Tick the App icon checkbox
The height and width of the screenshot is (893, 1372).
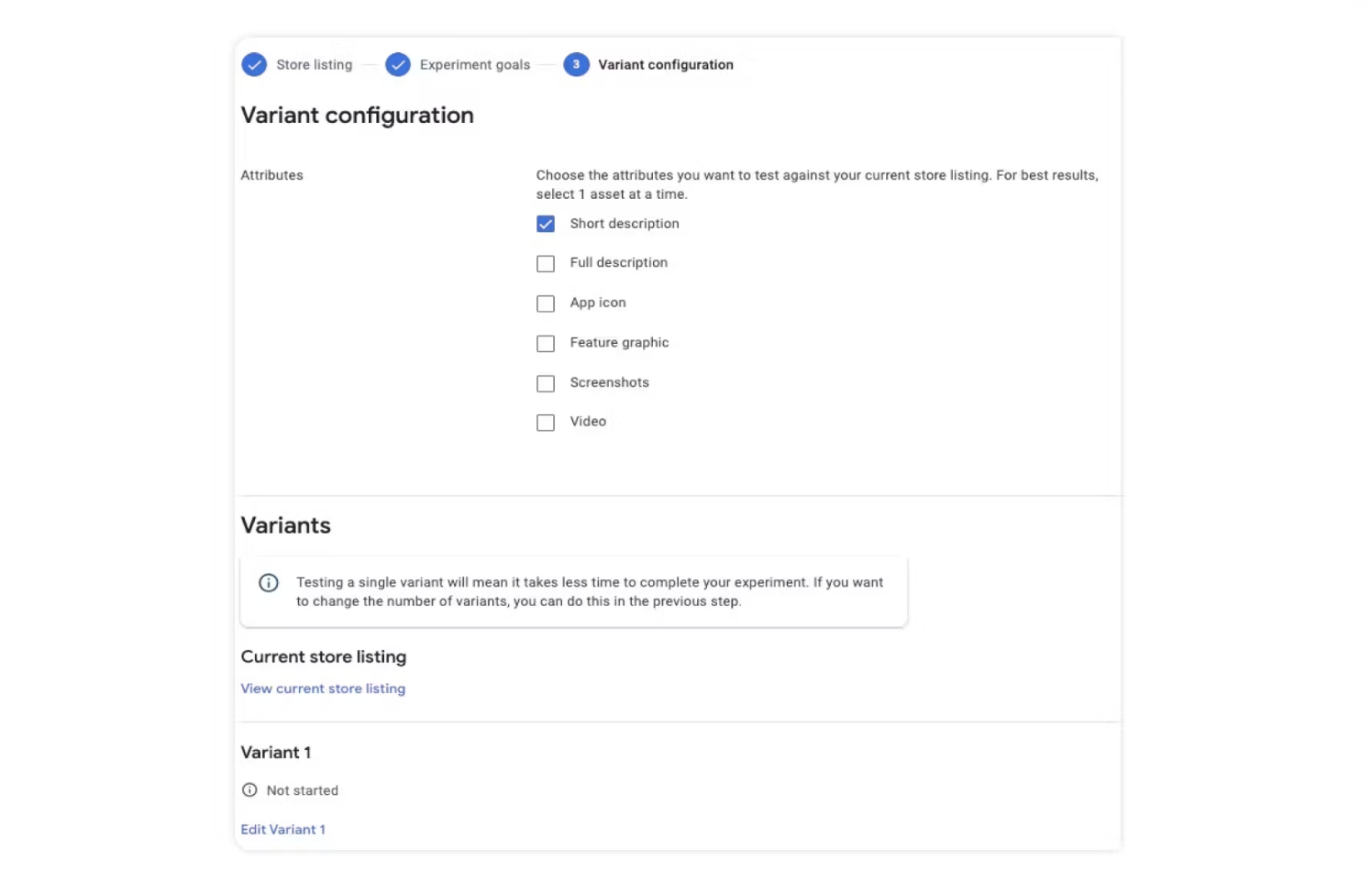tap(546, 303)
